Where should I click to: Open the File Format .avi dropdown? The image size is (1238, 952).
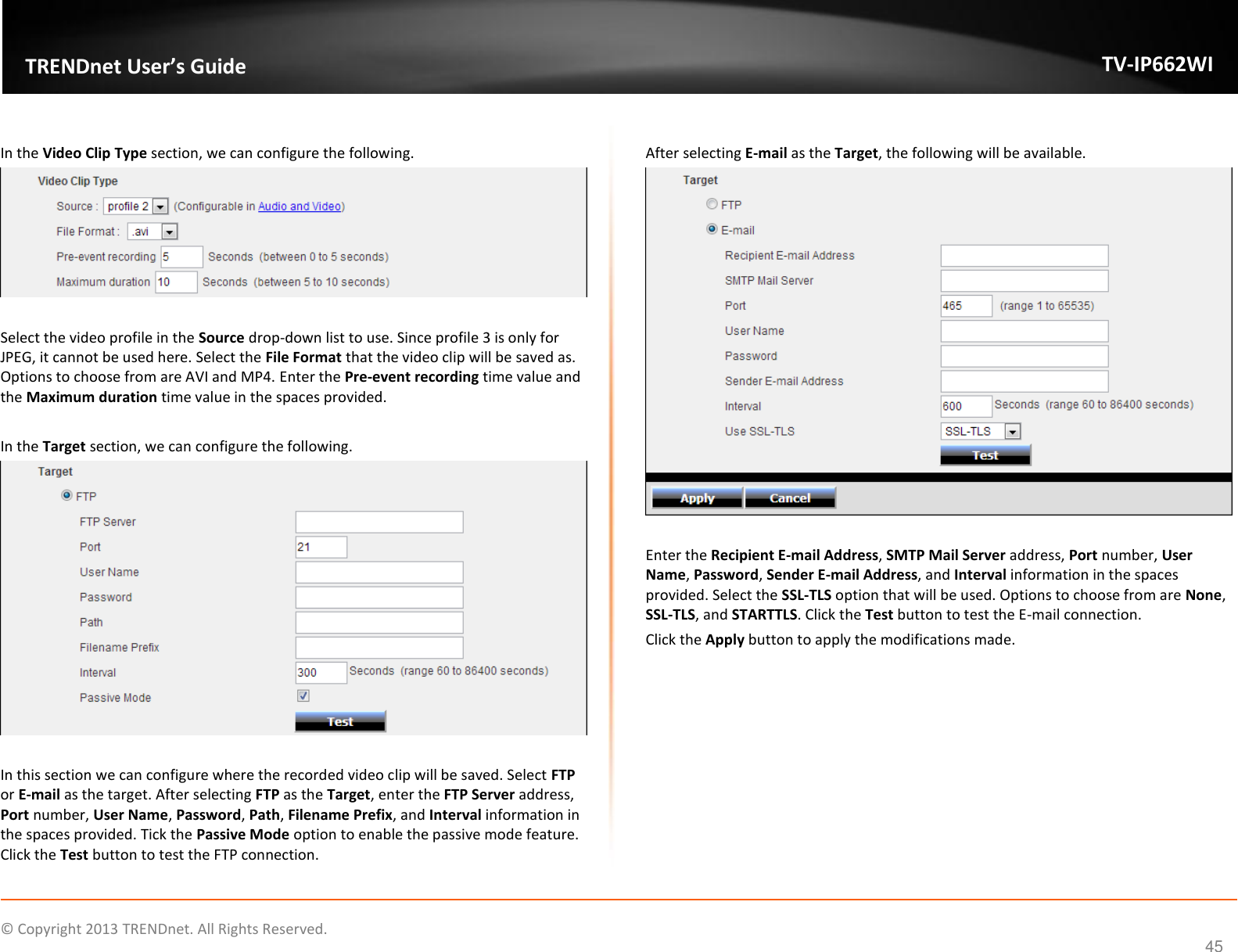pyautogui.click(x=153, y=232)
